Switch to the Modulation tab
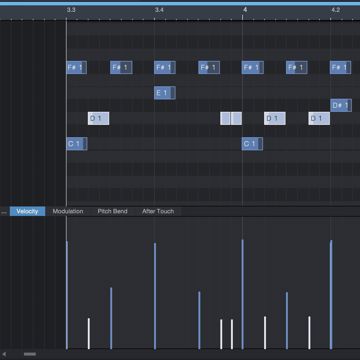This screenshot has height=360, width=360. [68, 211]
